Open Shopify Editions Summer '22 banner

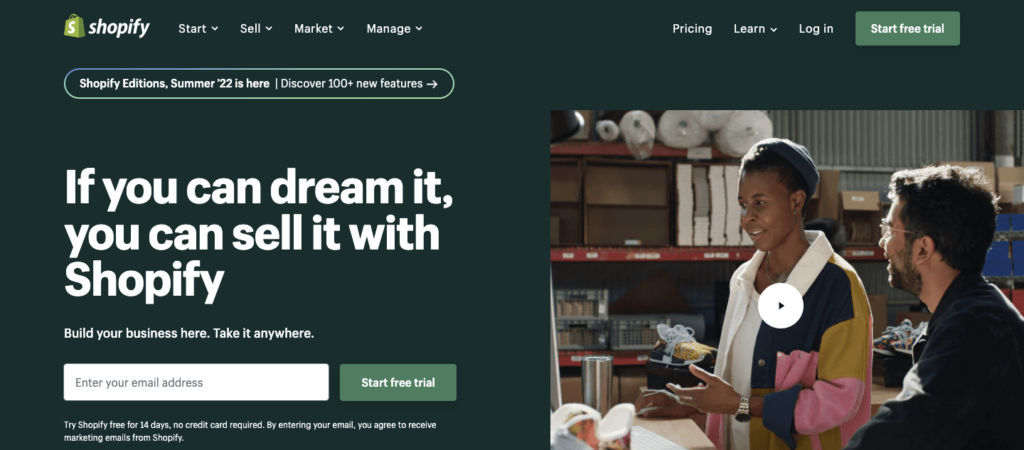259,84
